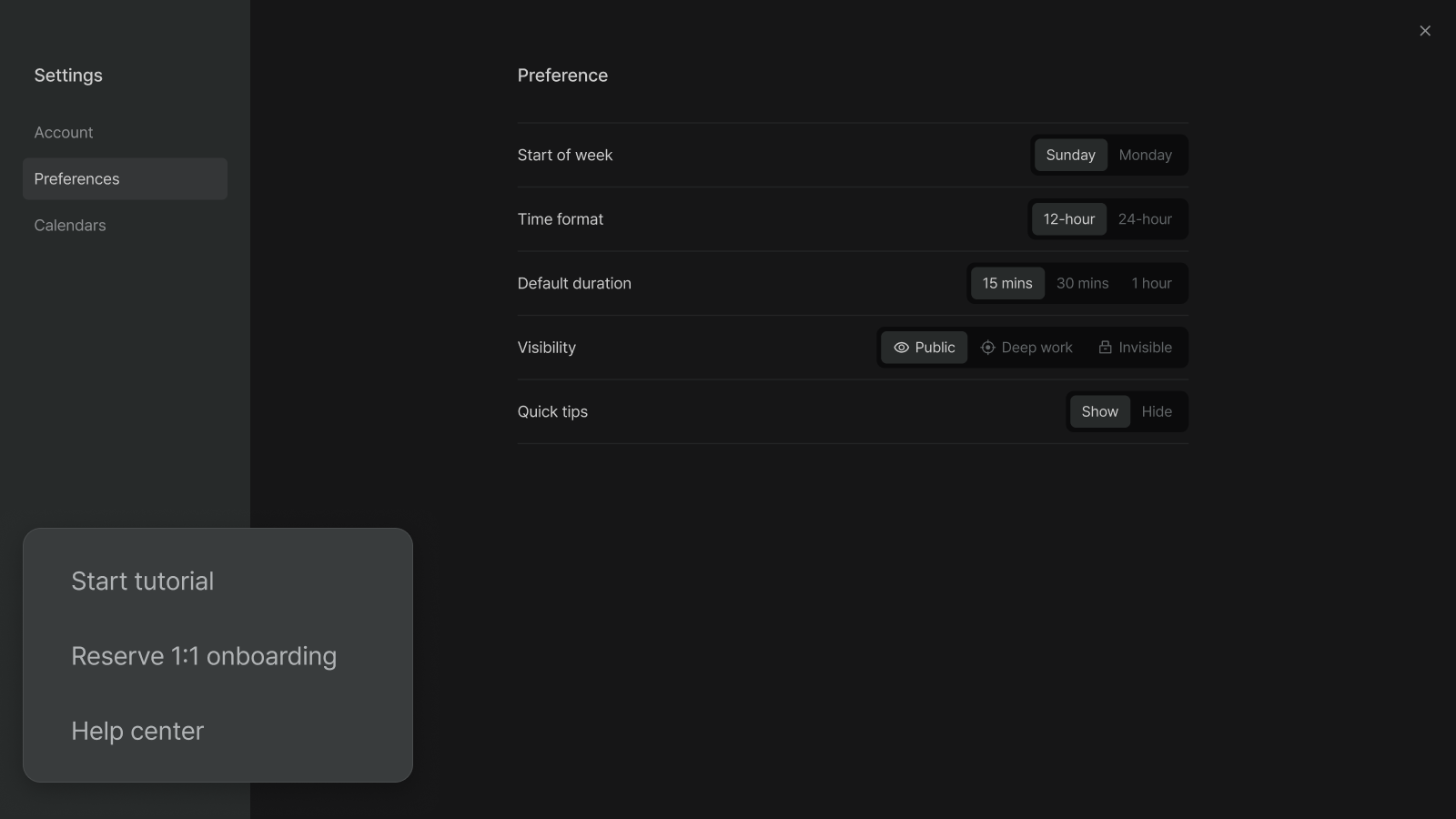Choose Start tutorial from popup menu
Image resolution: width=1456 pixels, height=819 pixels.
pyautogui.click(x=217, y=581)
